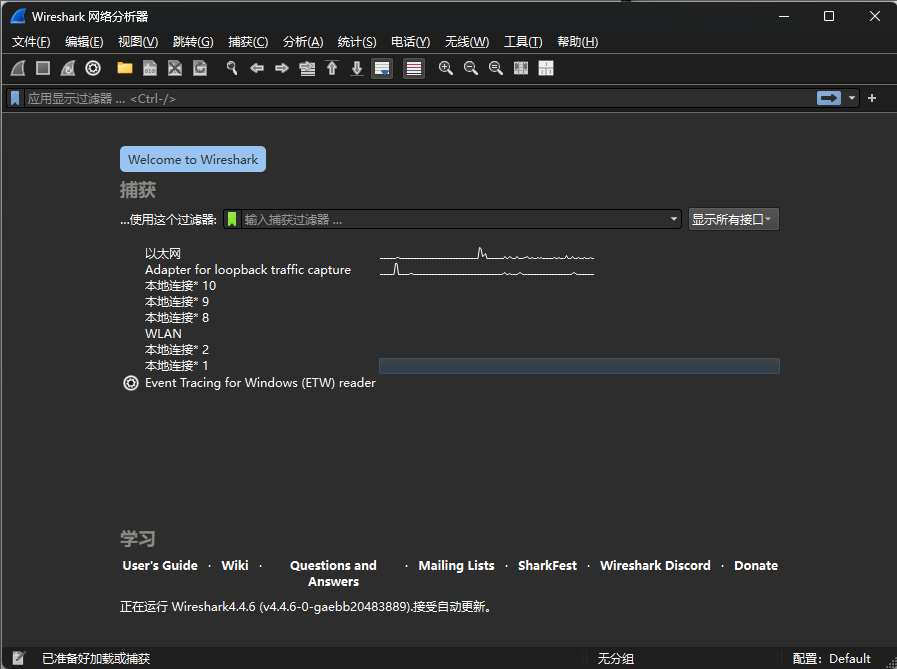The width and height of the screenshot is (897, 669).
Task: Click the reset layout toolbar icon
Action: (x=546, y=69)
